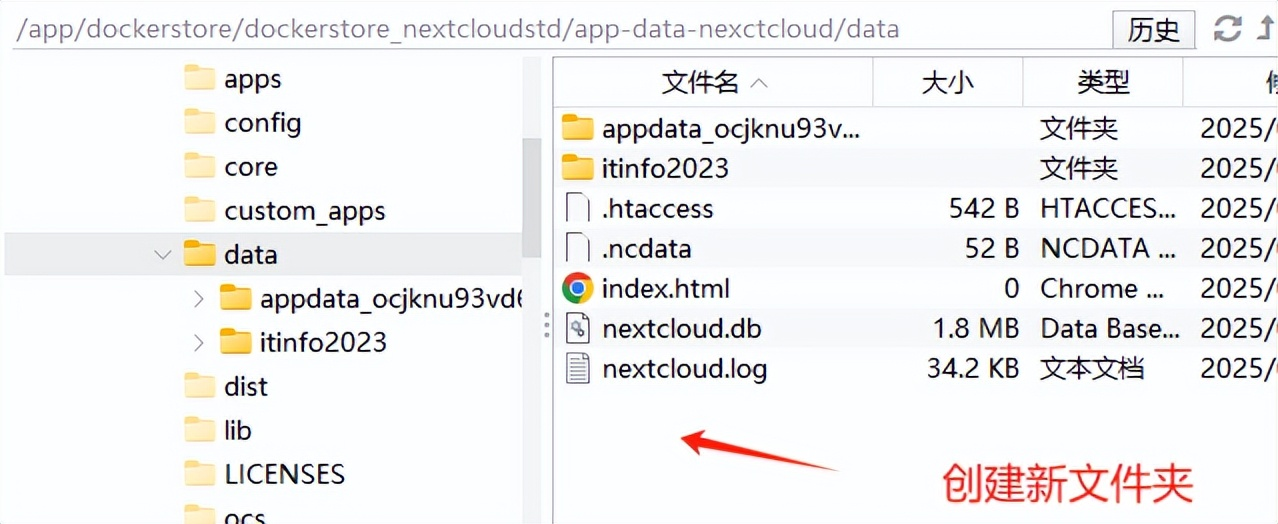Click the pane splitter grip handle
This screenshot has width=1278, height=524.
[546, 324]
